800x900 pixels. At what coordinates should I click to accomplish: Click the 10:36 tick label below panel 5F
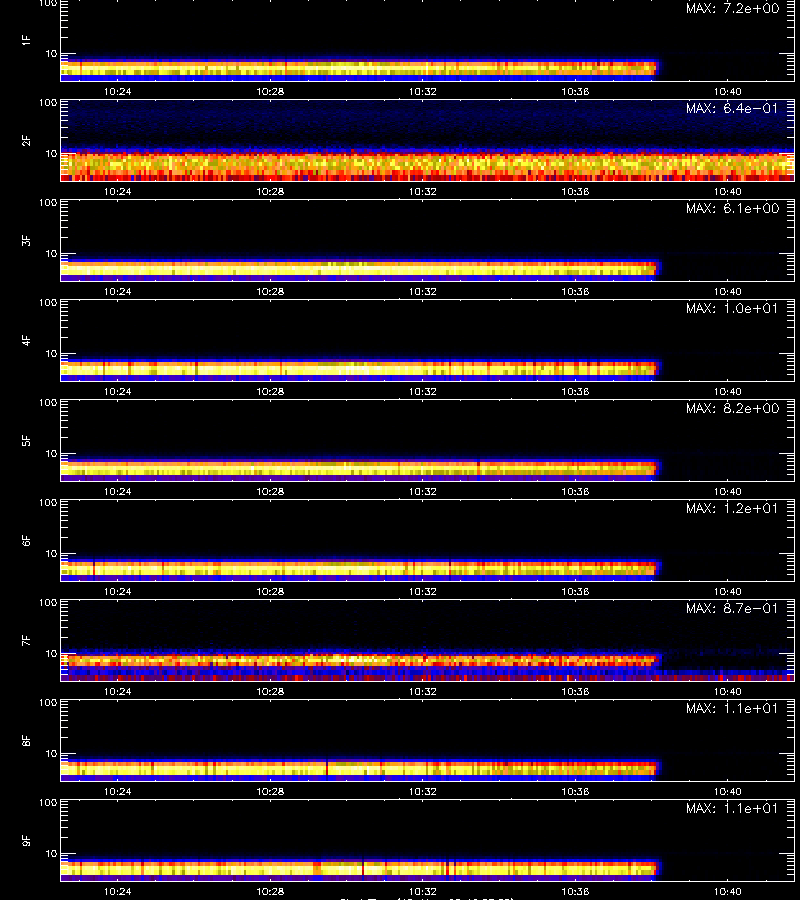575,491
